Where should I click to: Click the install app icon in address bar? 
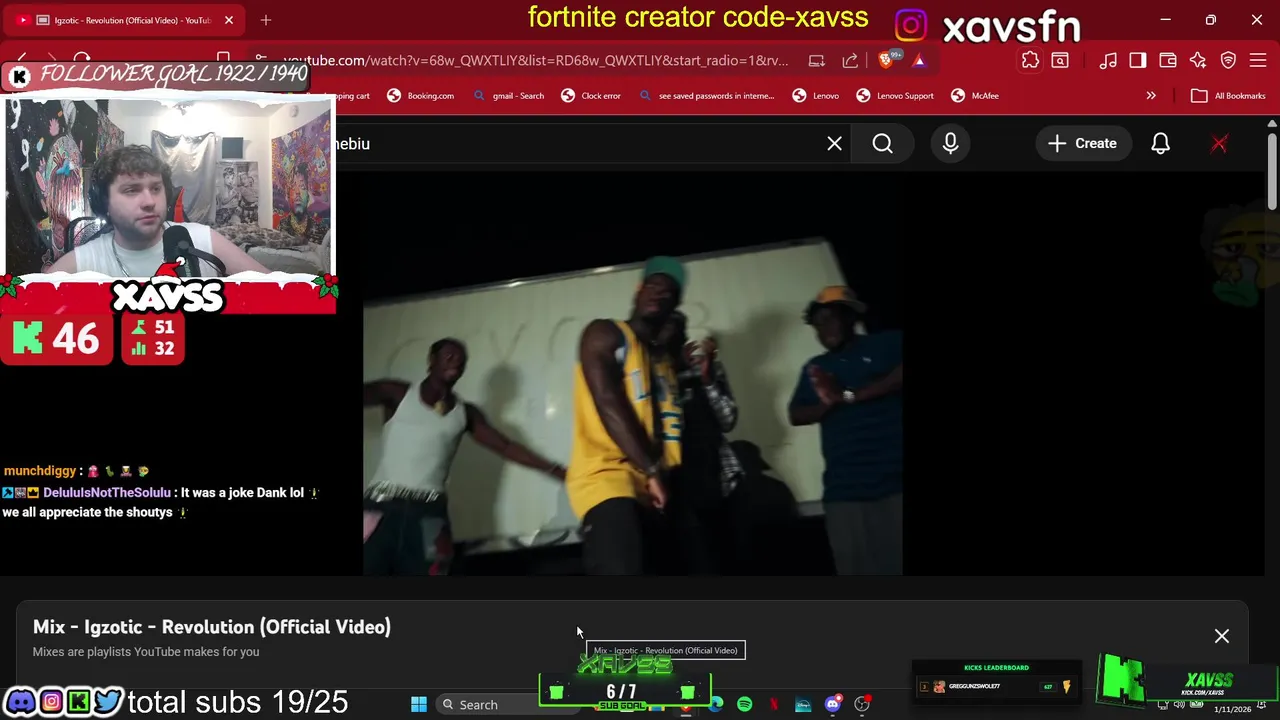click(x=817, y=61)
